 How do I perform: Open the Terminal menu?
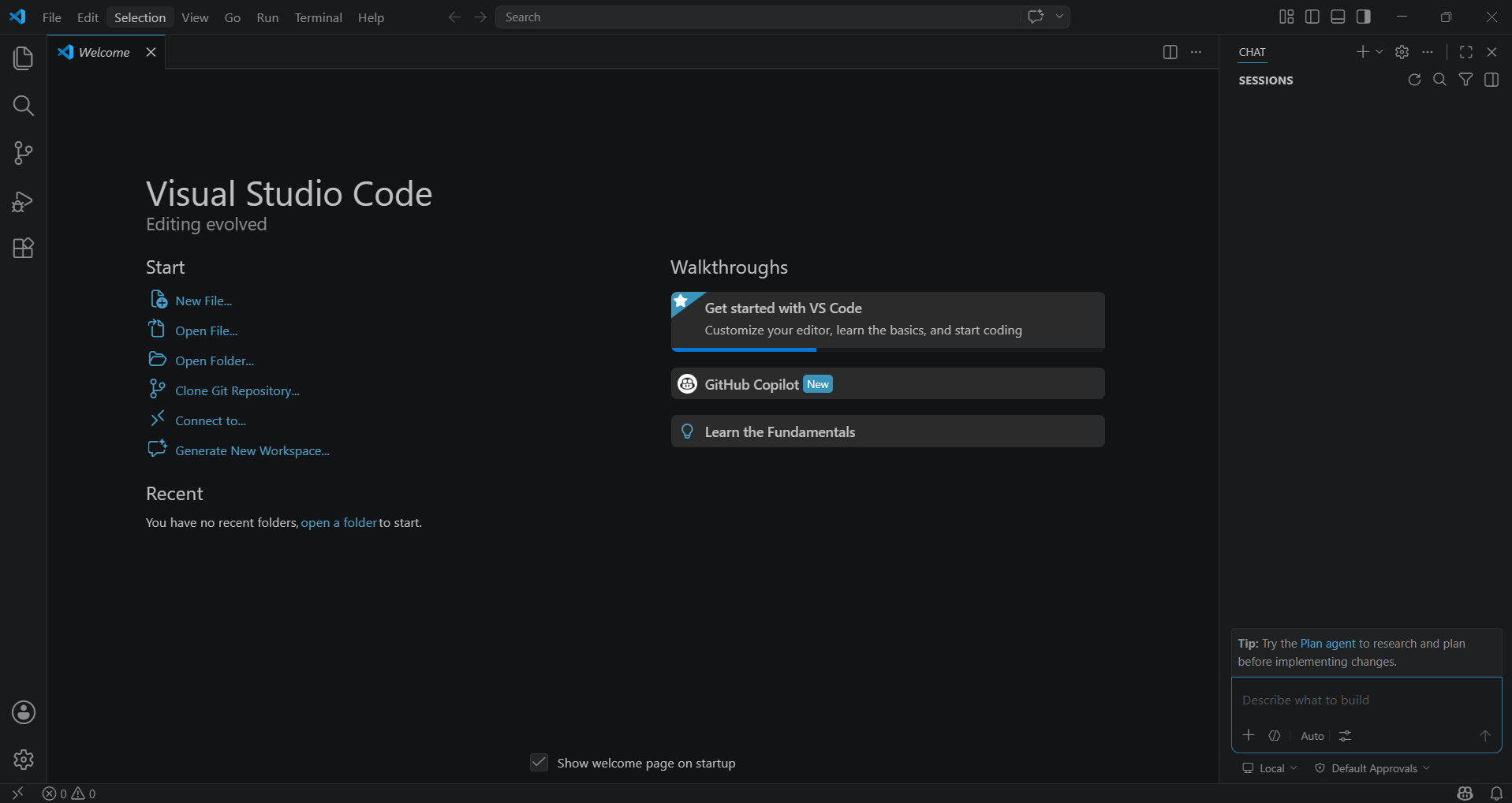[318, 17]
